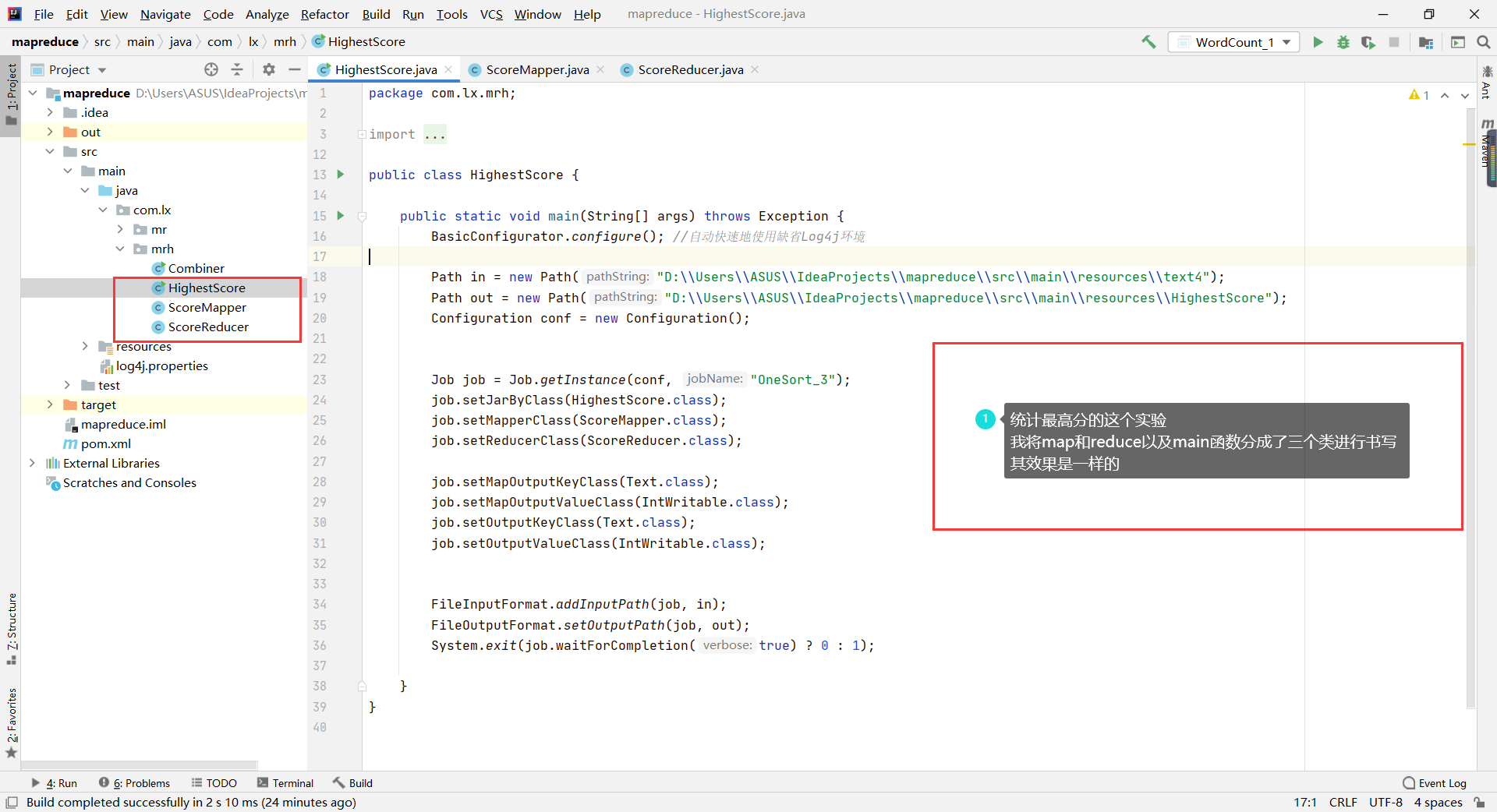Select ScoreMapper class in project tree
The width and height of the screenshot is (1497, 812).
point(207,307)
